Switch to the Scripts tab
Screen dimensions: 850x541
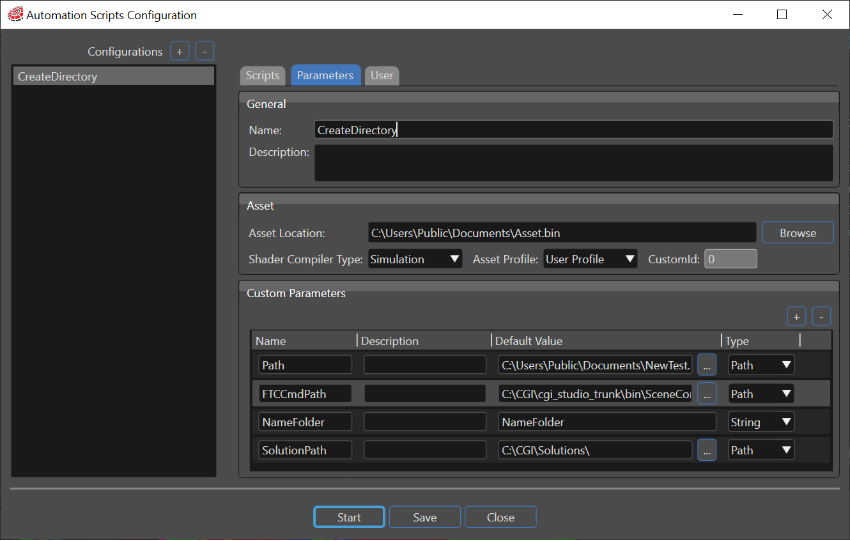pyautogui.click(x=262, y=75)
